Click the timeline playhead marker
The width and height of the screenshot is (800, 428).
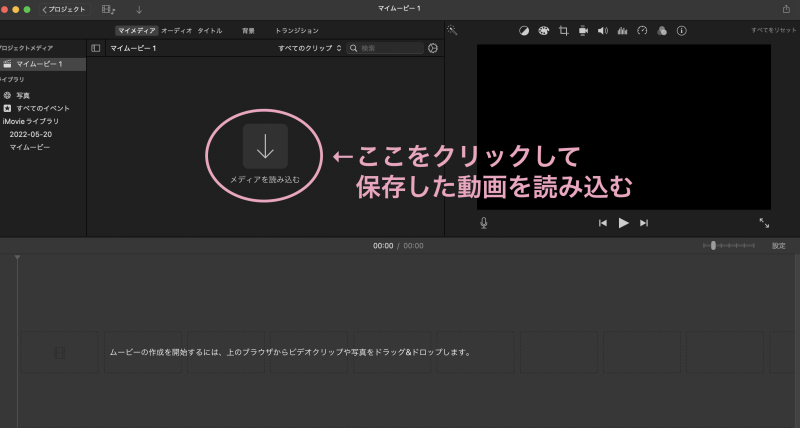click(x=17, y=258)
